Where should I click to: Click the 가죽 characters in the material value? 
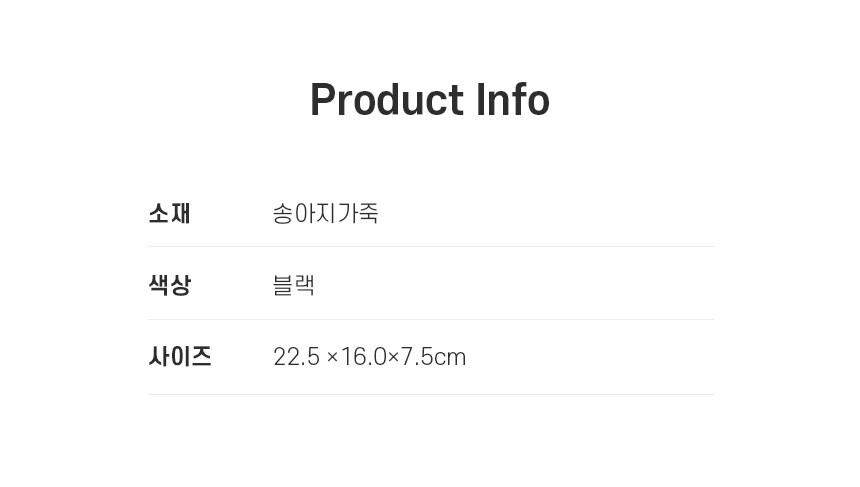(357, 213)
